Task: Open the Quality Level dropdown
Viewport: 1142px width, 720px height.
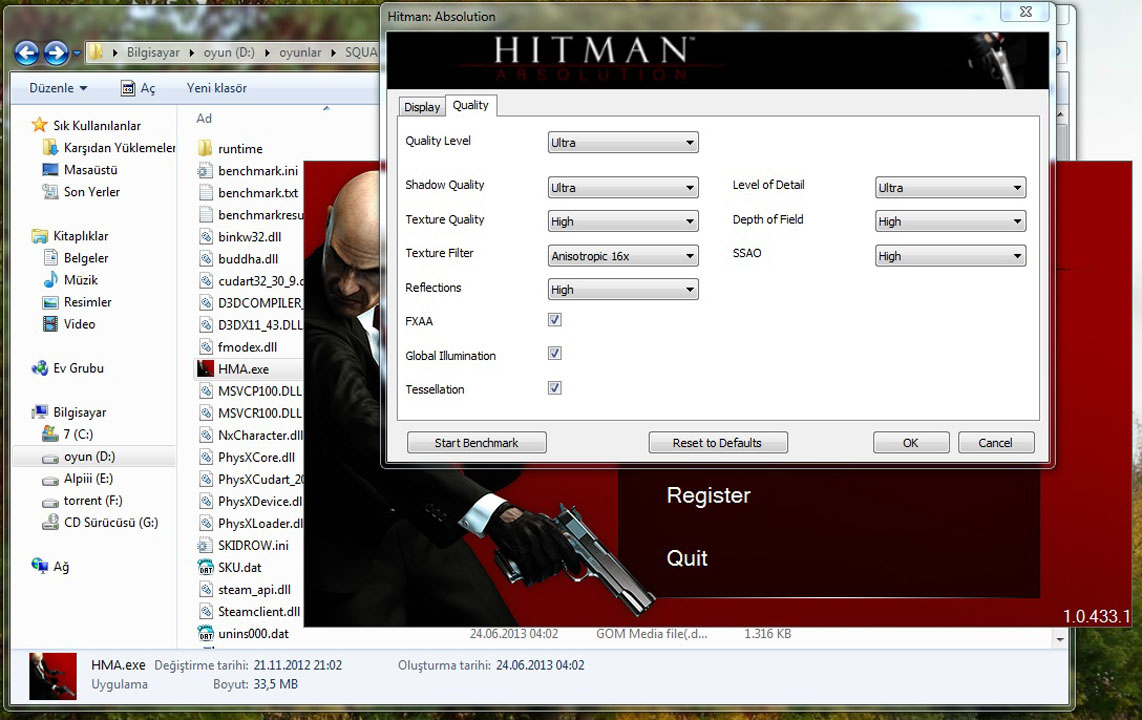Action: tap(623, 143)
